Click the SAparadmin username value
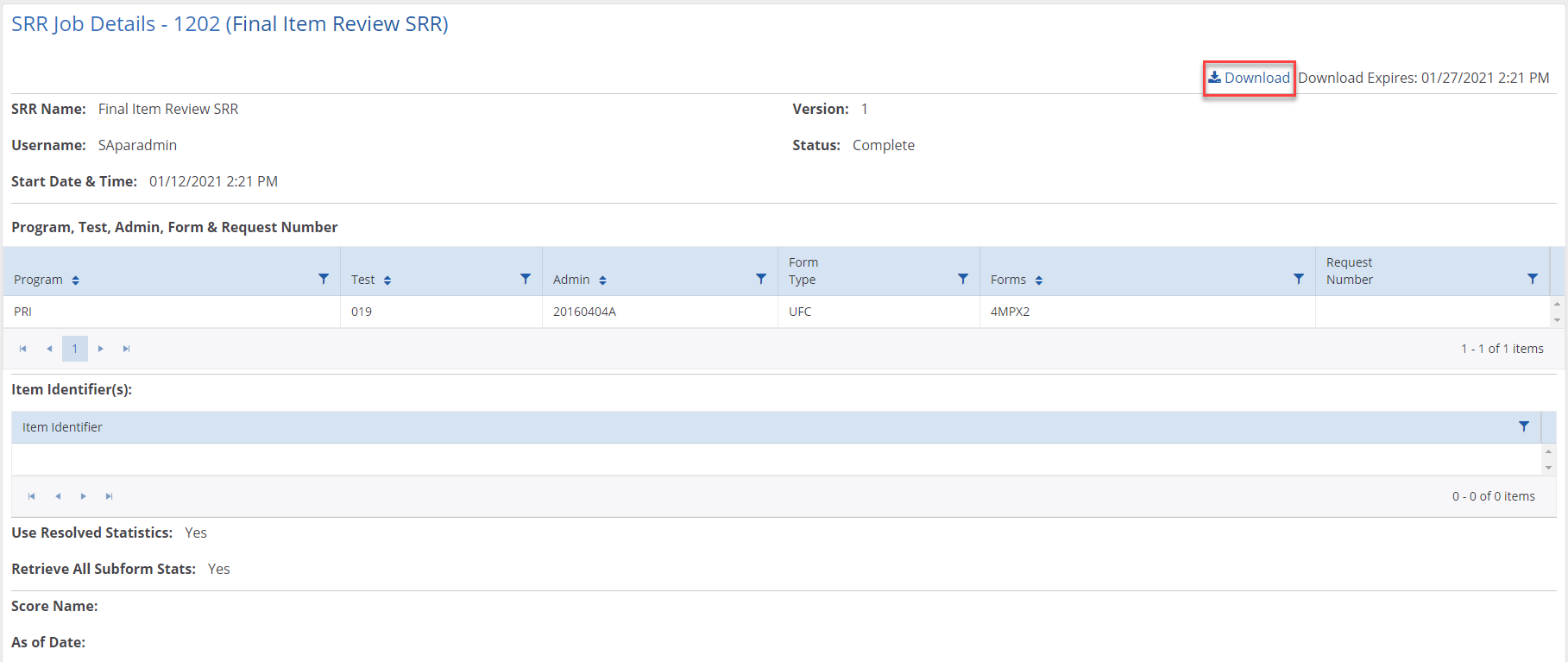Screen dimensions: 1568x662 137,145
